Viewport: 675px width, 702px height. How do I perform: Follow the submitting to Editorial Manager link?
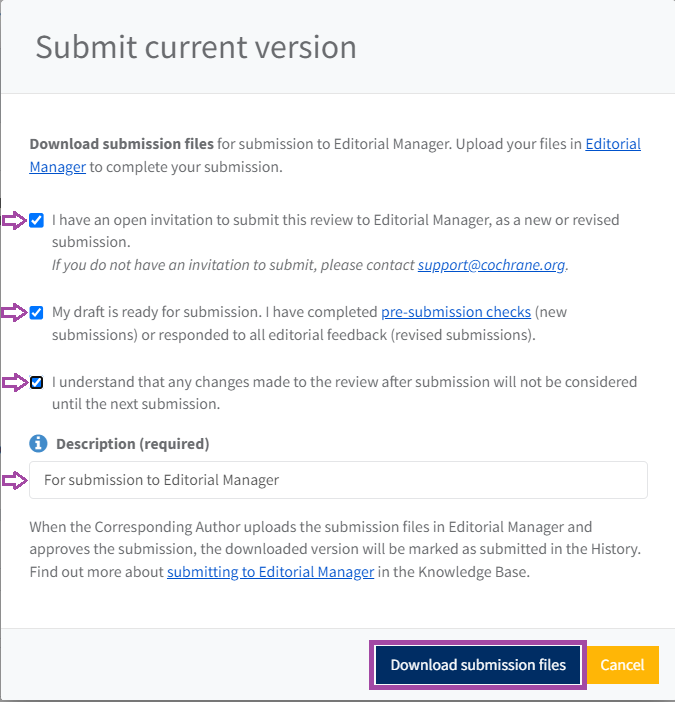pos(270,572)
